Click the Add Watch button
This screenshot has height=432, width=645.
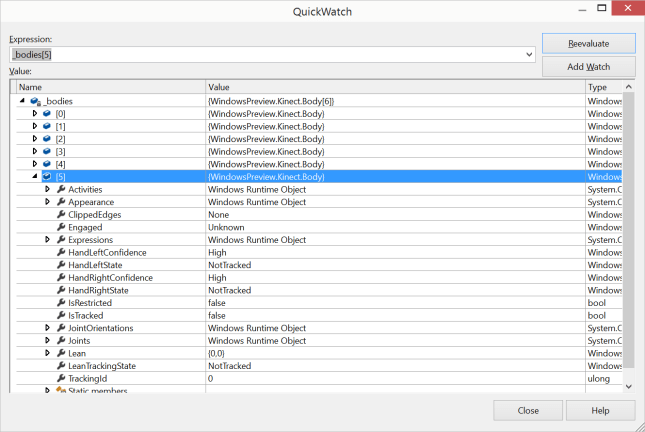tap(588, 67)
